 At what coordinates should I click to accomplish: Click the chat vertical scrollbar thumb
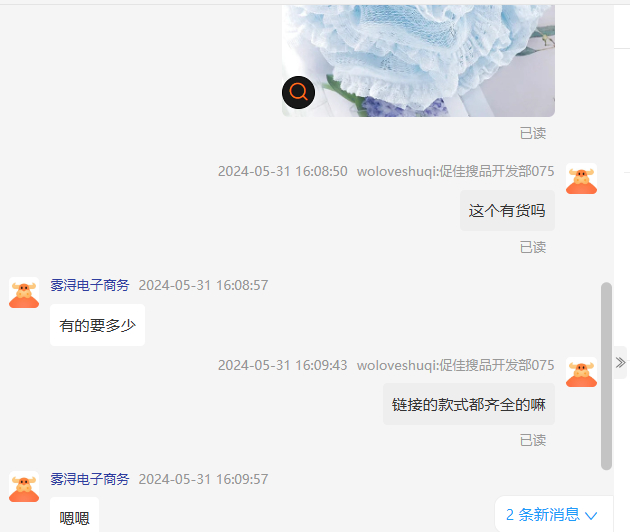[606, 376]
